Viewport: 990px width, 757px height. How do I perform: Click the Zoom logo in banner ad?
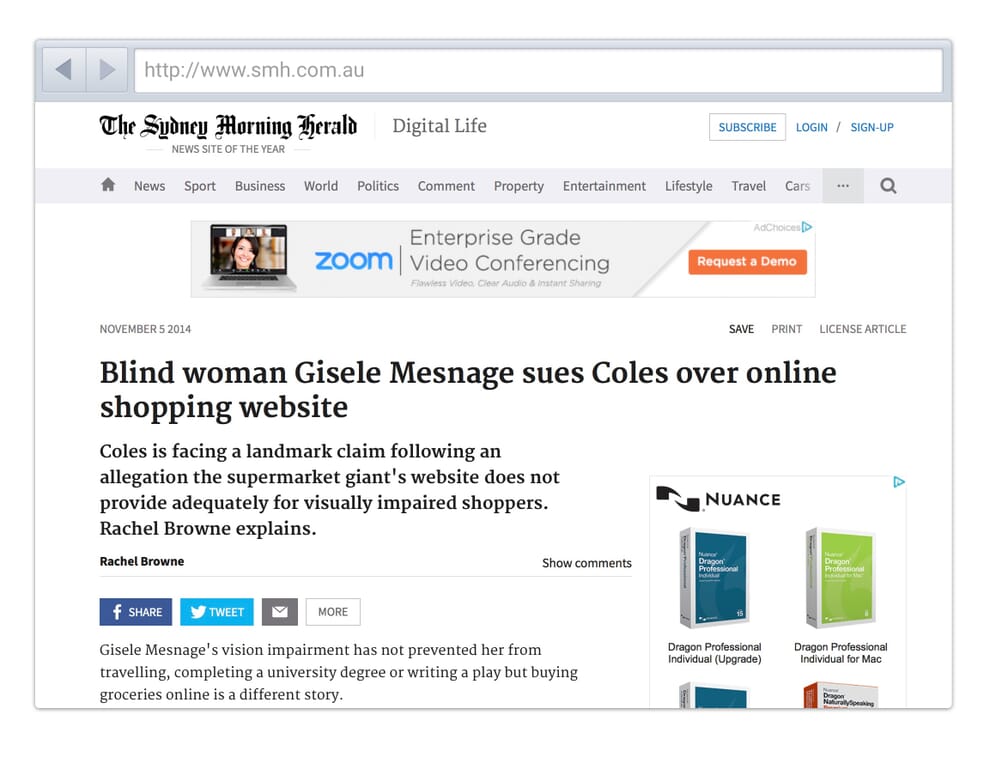(354, 260)
